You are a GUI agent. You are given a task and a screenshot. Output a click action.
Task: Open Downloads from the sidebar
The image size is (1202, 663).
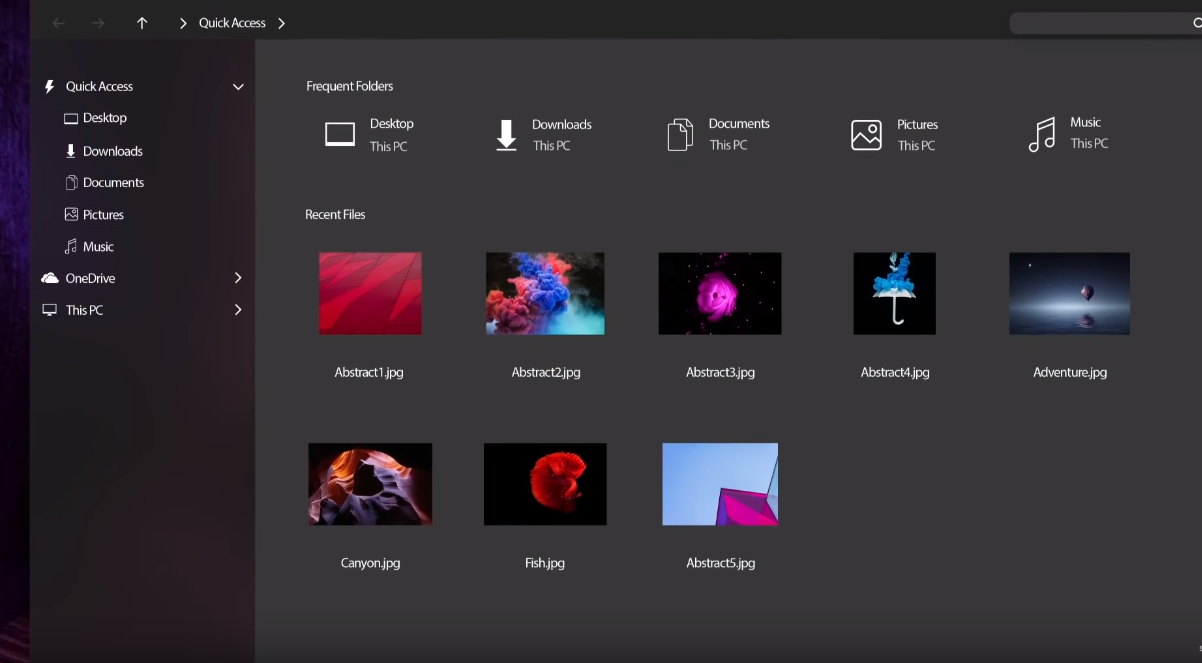tap(113, 151)
